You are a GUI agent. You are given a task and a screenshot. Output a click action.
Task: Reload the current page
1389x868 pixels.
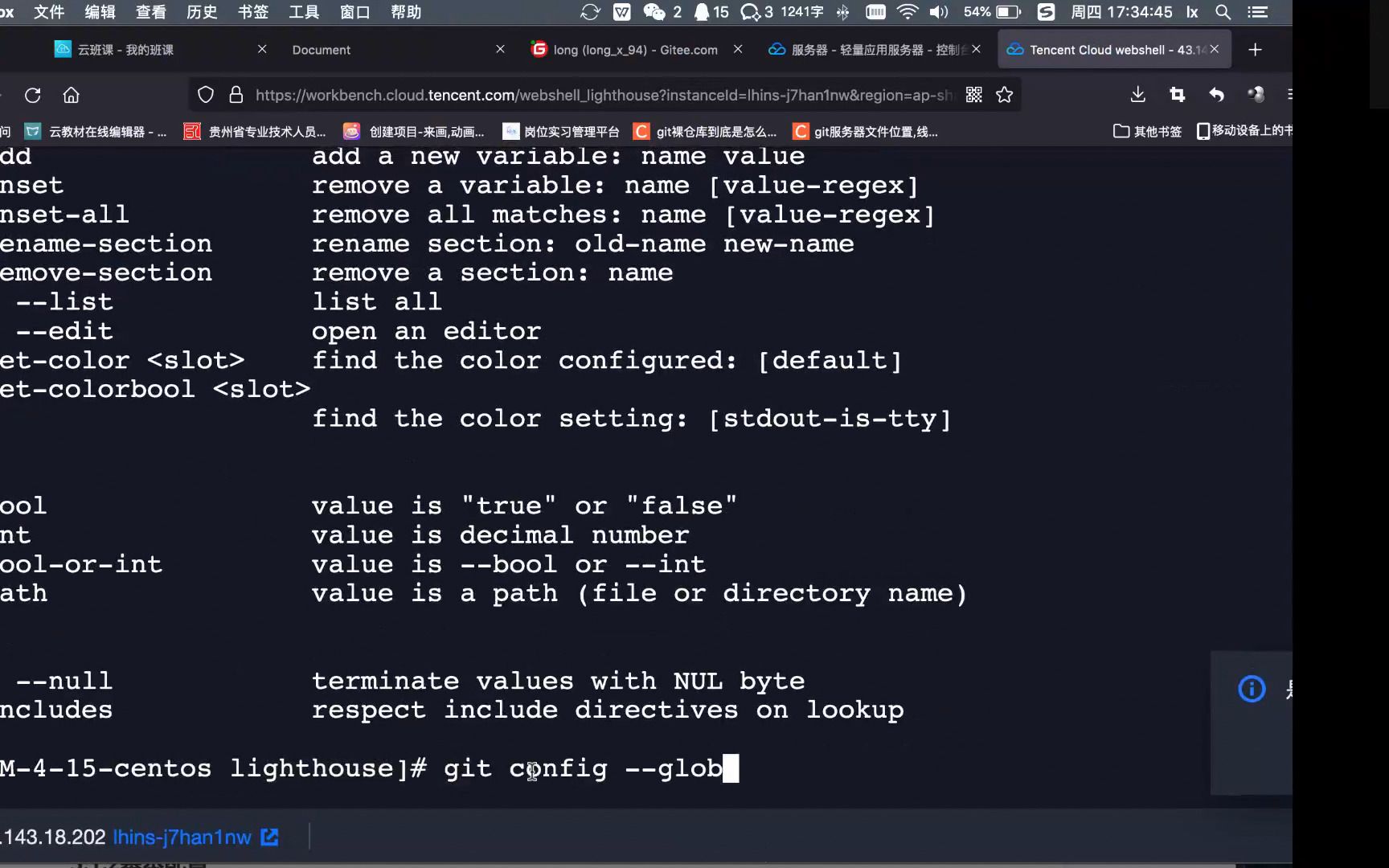(33, 95)
